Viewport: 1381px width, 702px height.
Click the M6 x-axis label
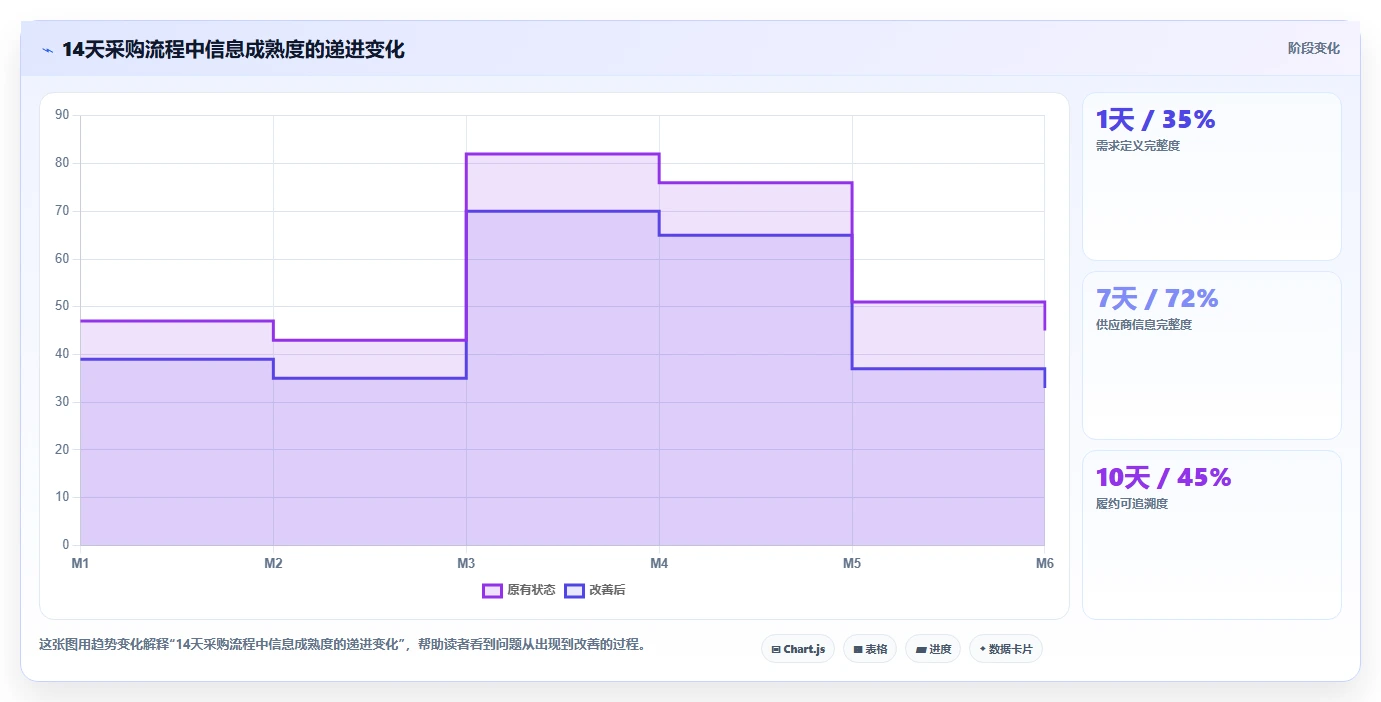click(1044, 563)
